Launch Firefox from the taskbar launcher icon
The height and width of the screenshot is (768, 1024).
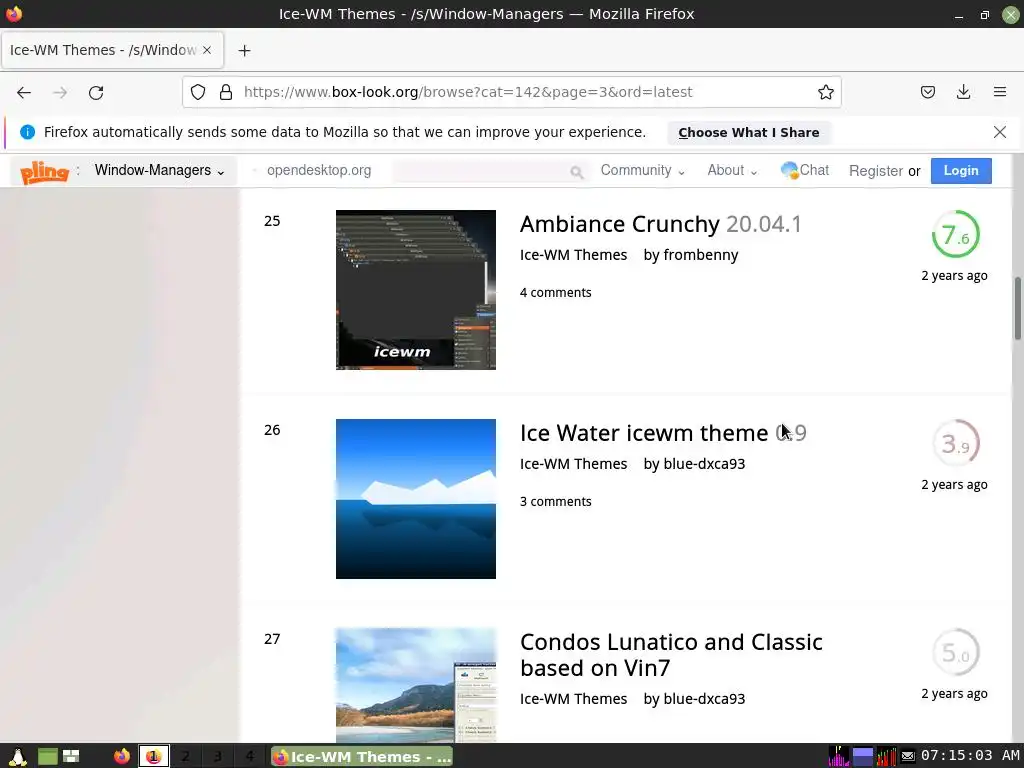click(121, 756)
